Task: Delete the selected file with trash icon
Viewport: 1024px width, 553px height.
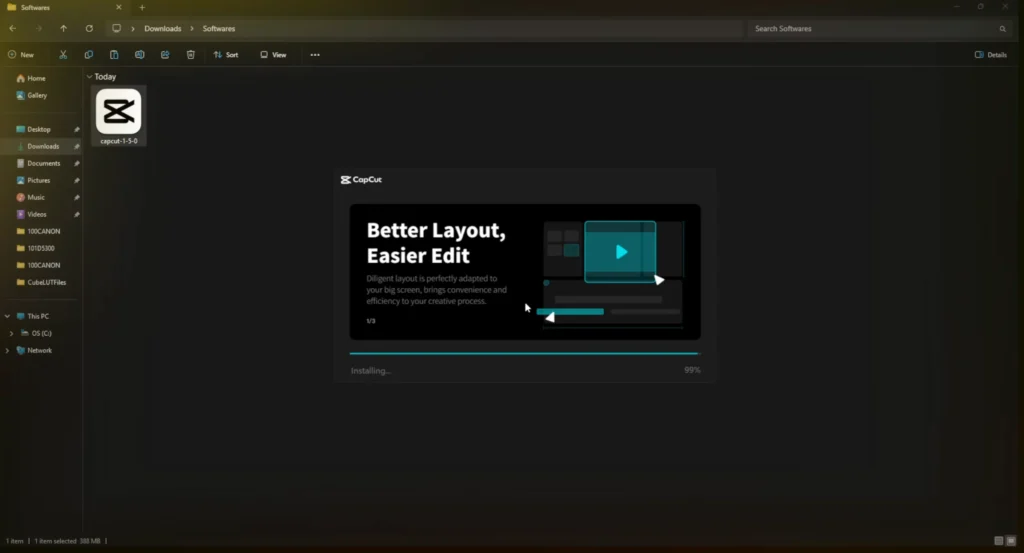Action: 191,55
